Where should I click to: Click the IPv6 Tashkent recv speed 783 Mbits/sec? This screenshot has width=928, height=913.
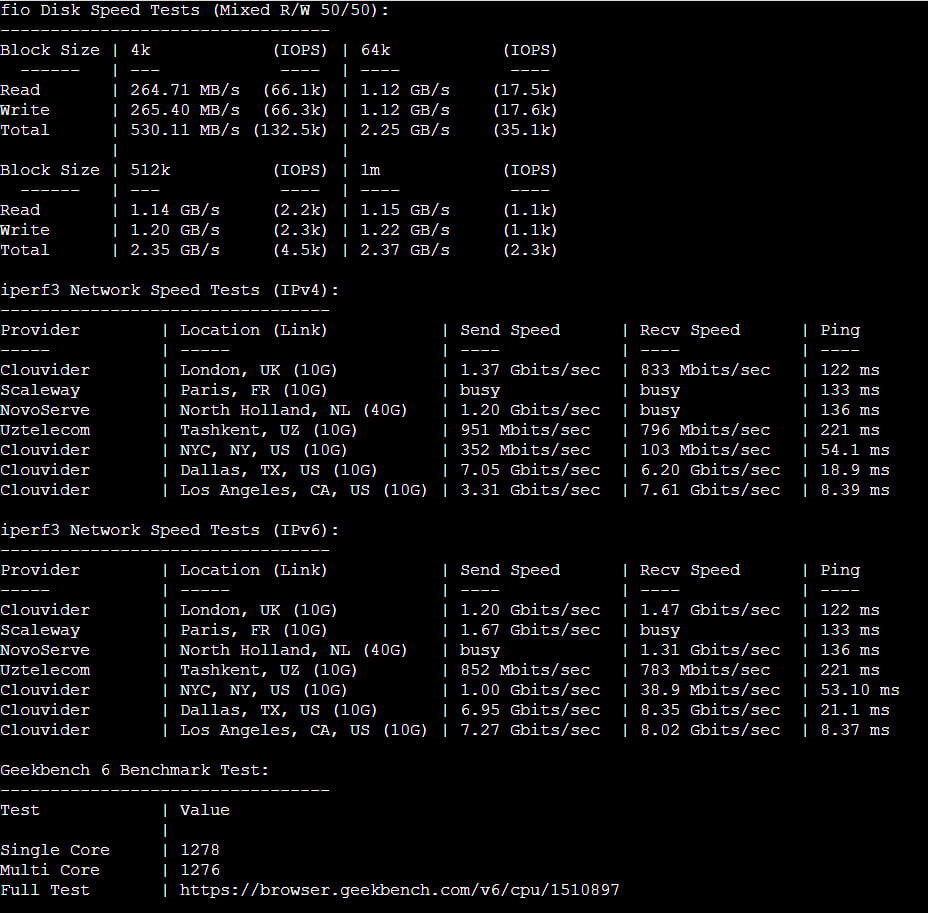tap(705, 670)
